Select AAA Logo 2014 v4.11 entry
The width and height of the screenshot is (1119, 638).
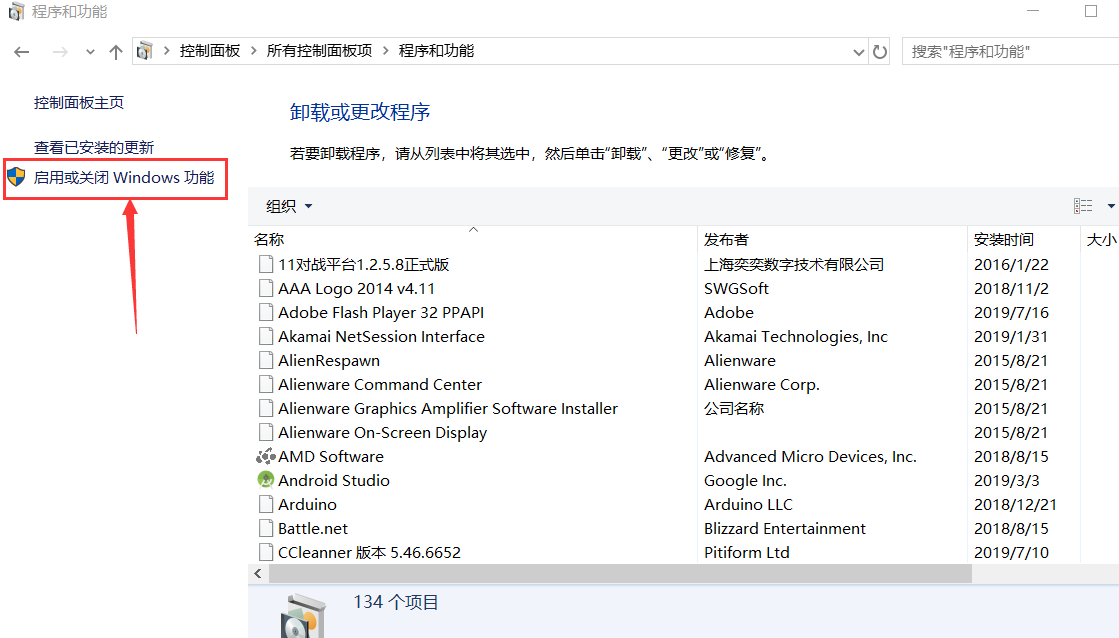pyautogui.click(x=356, y=288)
